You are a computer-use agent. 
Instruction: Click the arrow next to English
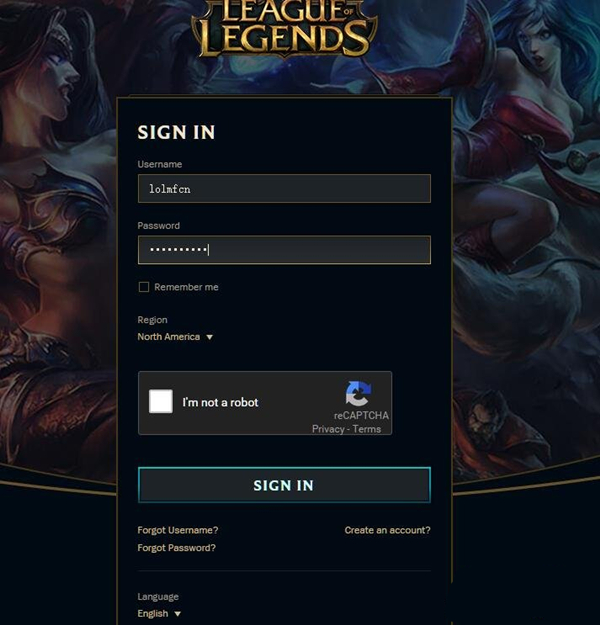pos(177,614)
